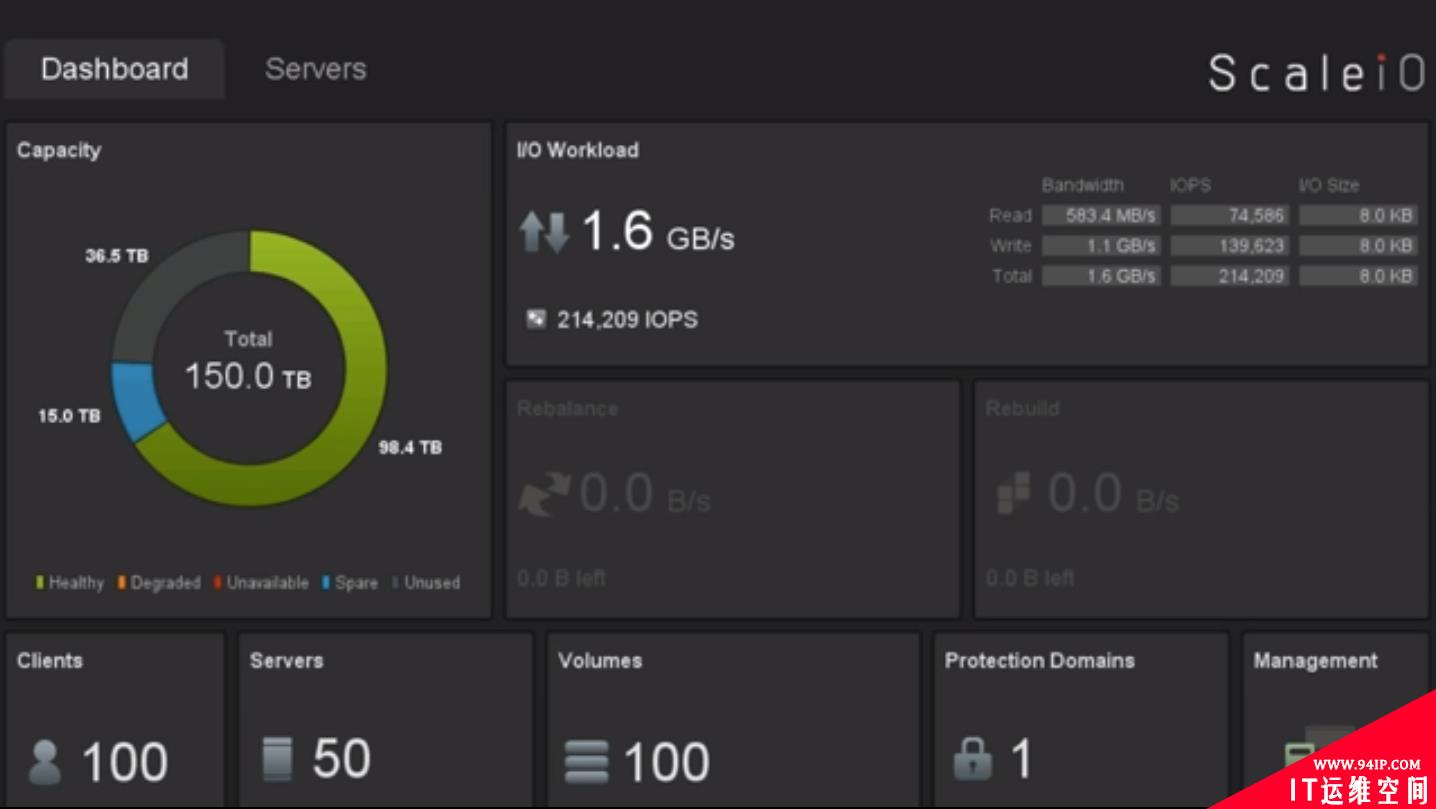The width and height of the screenshot is (1436, 809).
Task: Click the 15.0 TB capacity label
Action: click(x=69, y=416)
